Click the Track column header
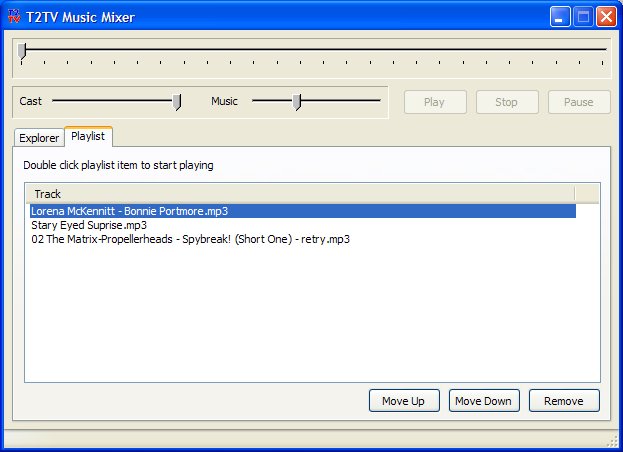623x452 pixels. coord(300,193)
